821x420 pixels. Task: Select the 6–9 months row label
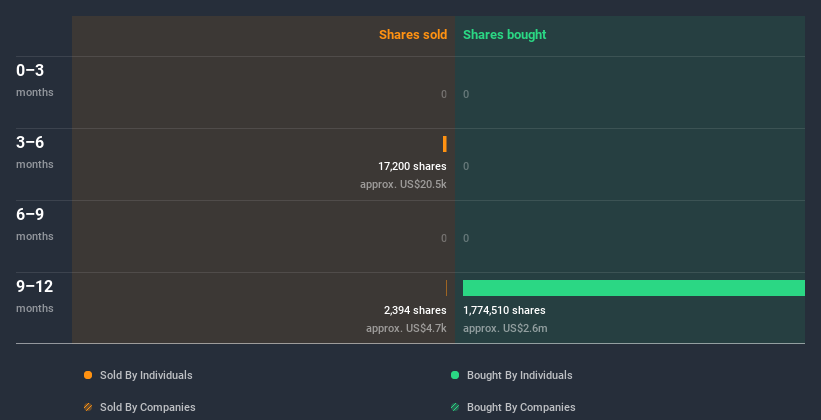click(35, 224)
